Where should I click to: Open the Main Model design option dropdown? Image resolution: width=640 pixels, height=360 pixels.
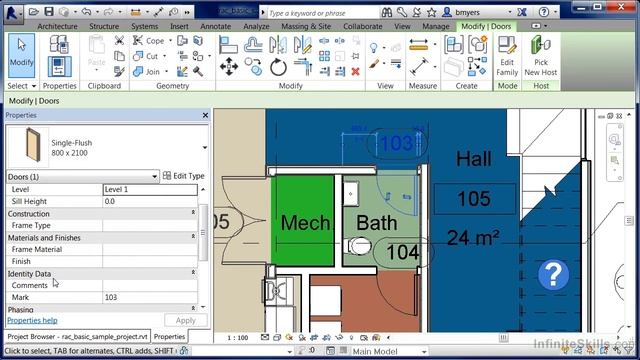[424, 351]
